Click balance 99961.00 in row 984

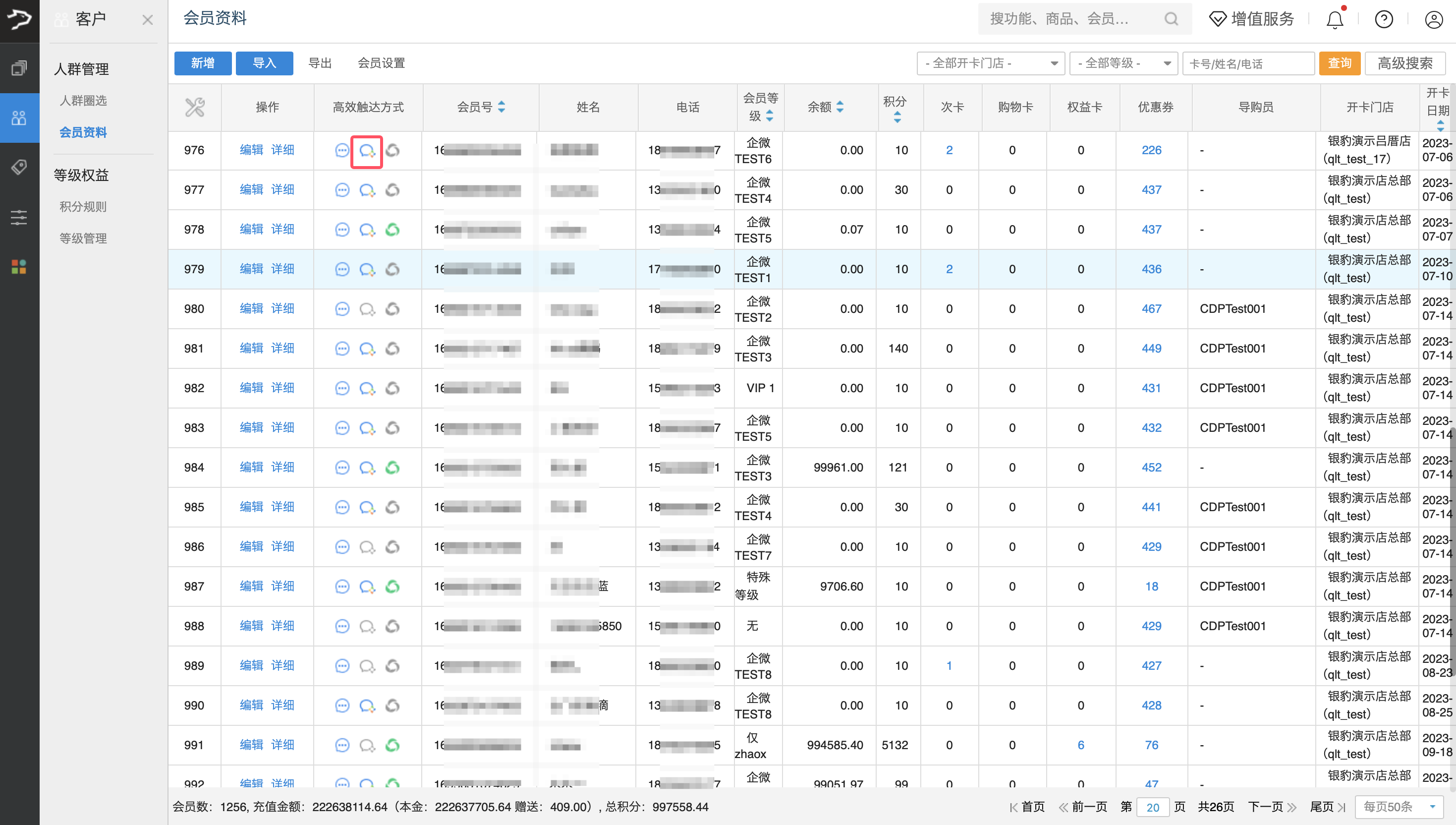pos(838,468)
